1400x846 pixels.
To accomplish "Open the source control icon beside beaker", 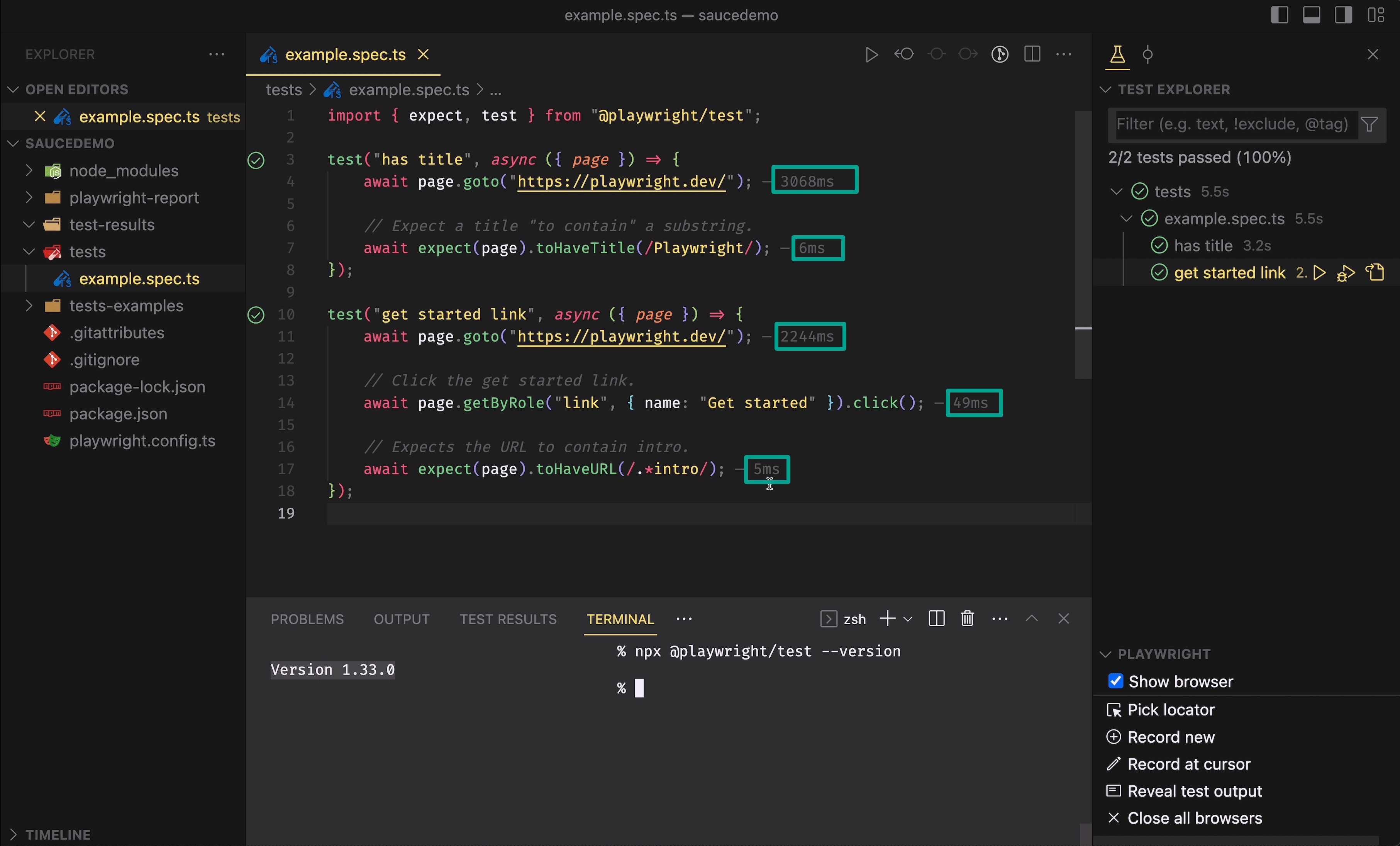I will (1148, 54).
